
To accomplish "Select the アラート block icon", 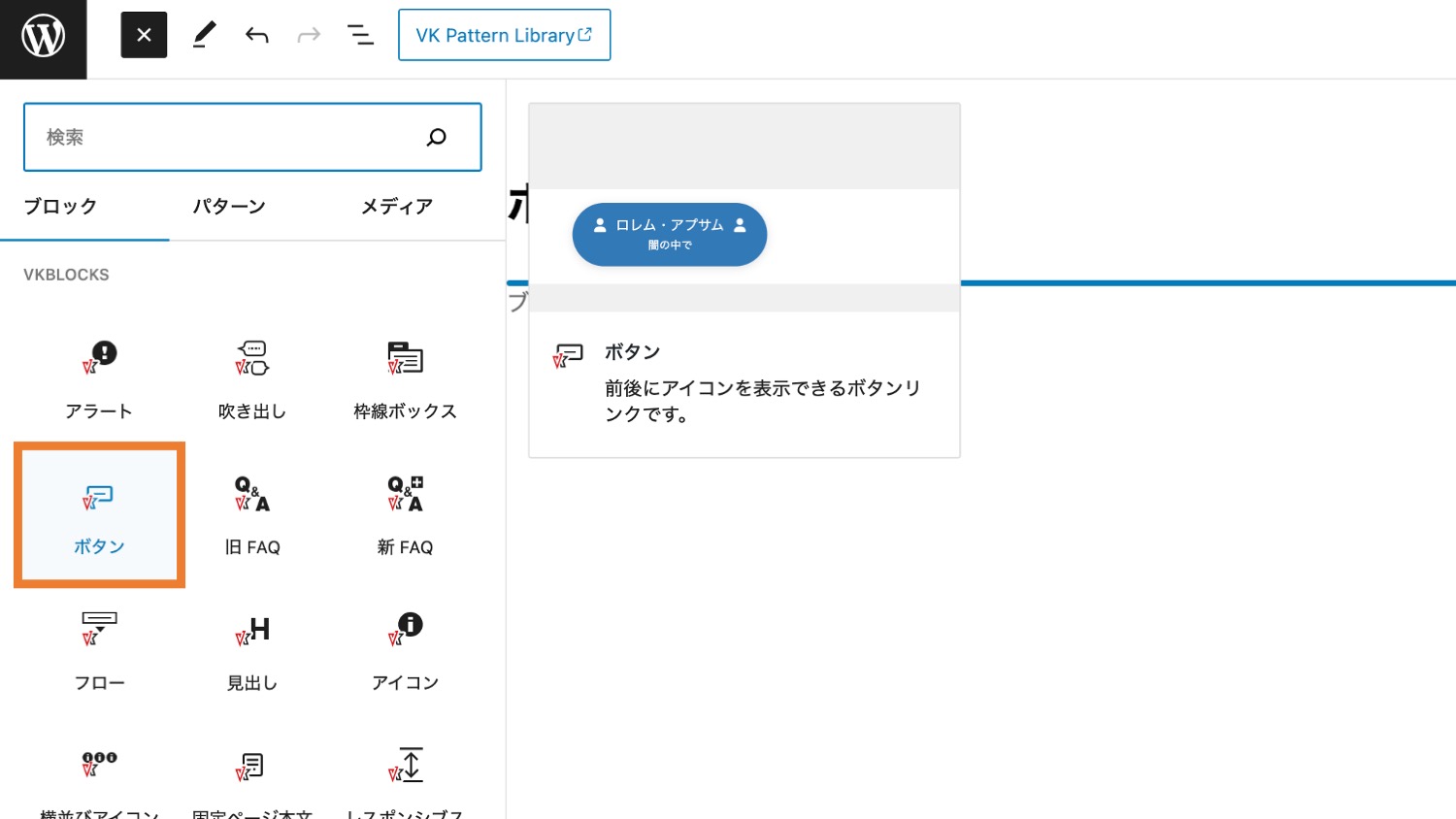I will (x=99, y=378).
